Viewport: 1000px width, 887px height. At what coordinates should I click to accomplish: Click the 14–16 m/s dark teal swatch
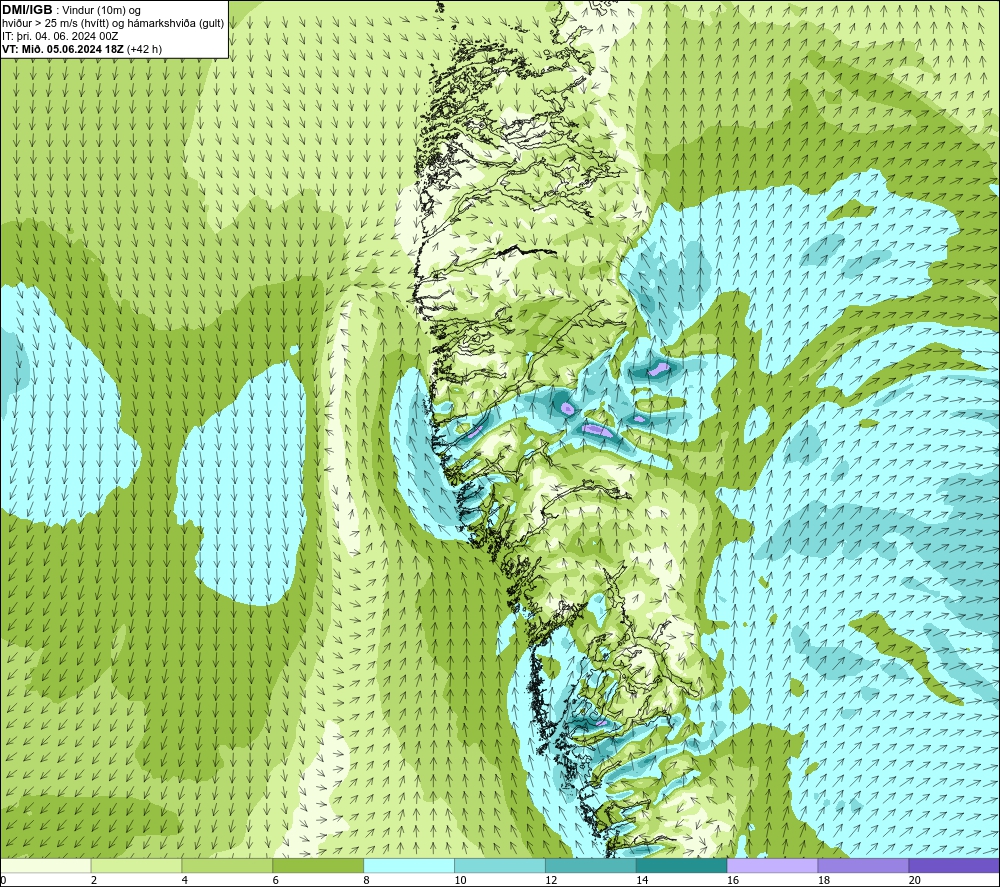pyautogui.click(x=682, y=865)
